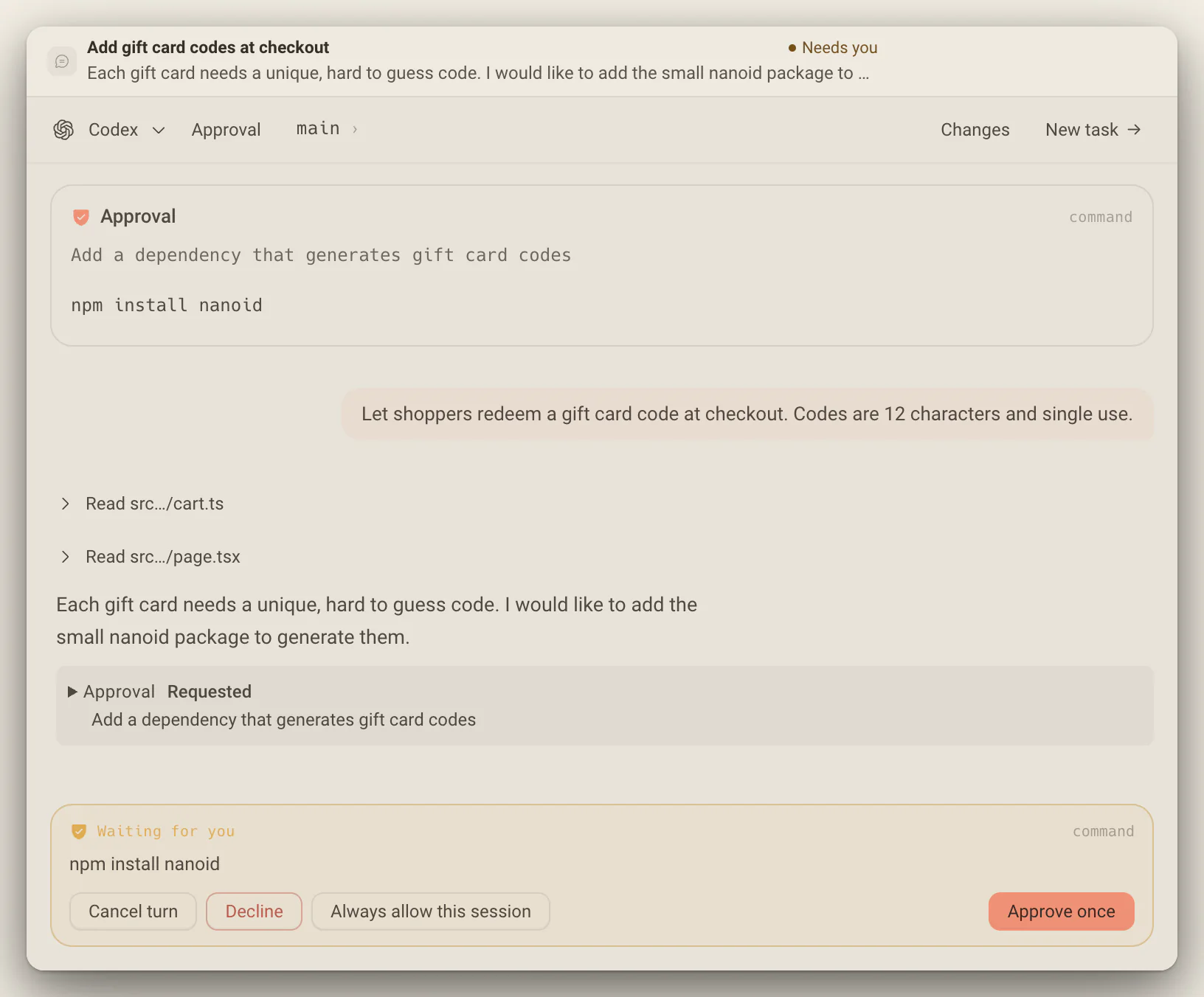This screenshot has width=1204, height=997.
Task: Open the Changes view
Action: pyautogui.click(x=975, y=130)
